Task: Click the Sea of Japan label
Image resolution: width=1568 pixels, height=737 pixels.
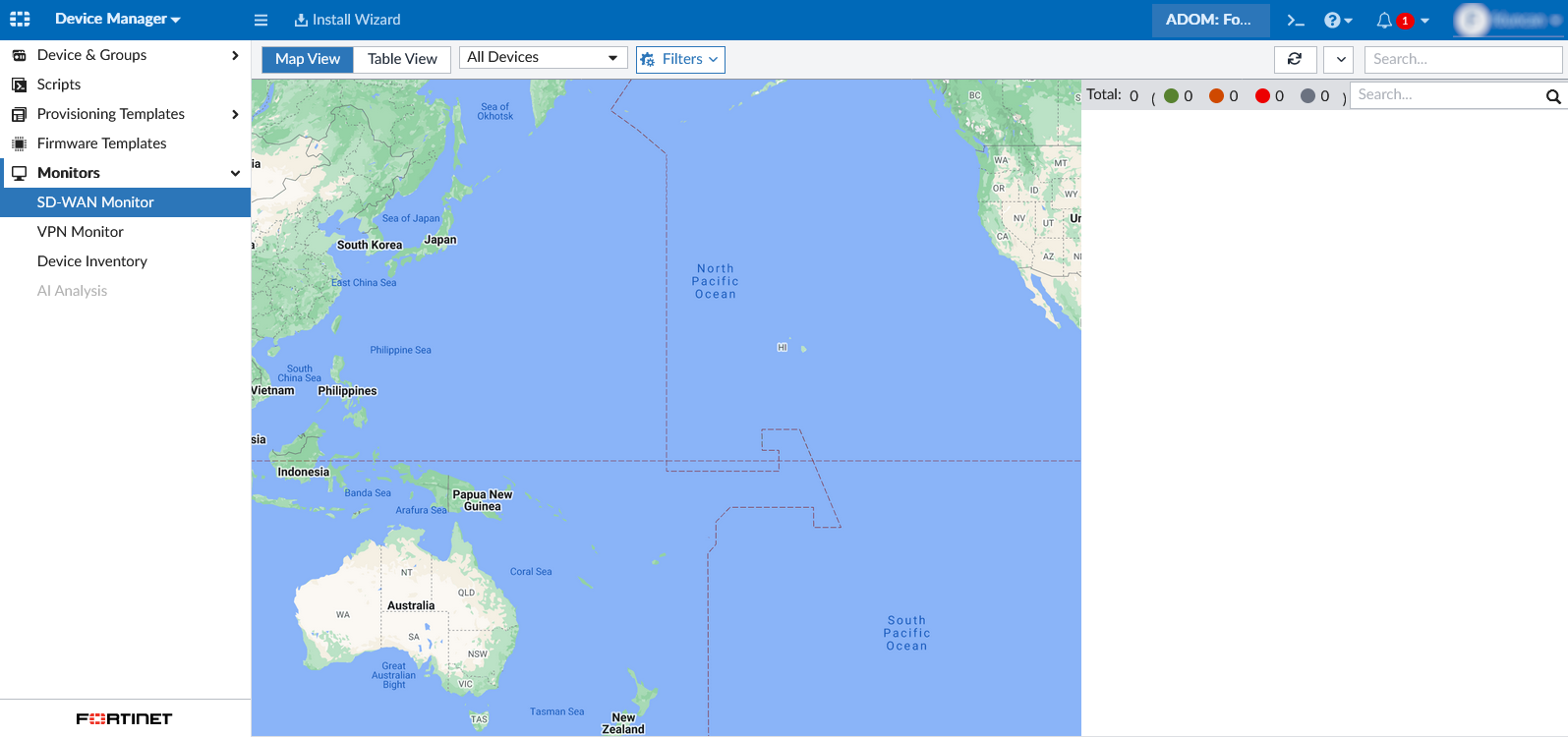Action: point(411,218)
